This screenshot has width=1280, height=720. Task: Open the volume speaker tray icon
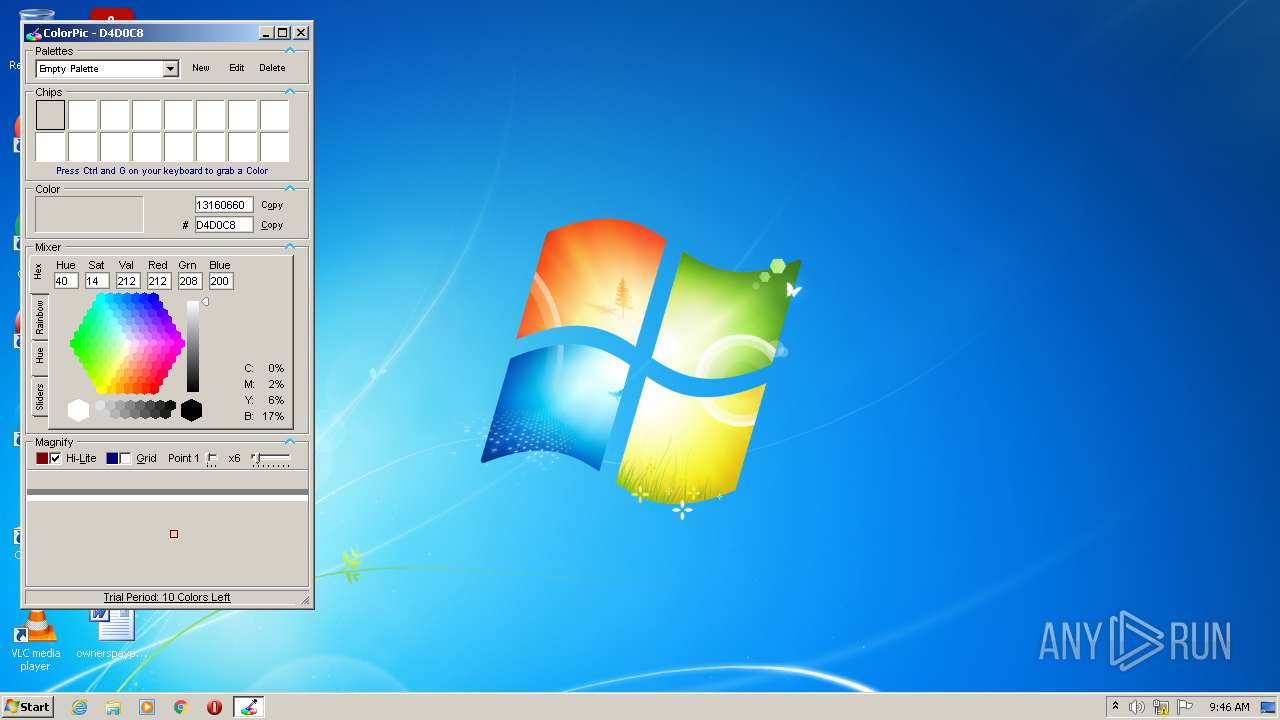1137,707
